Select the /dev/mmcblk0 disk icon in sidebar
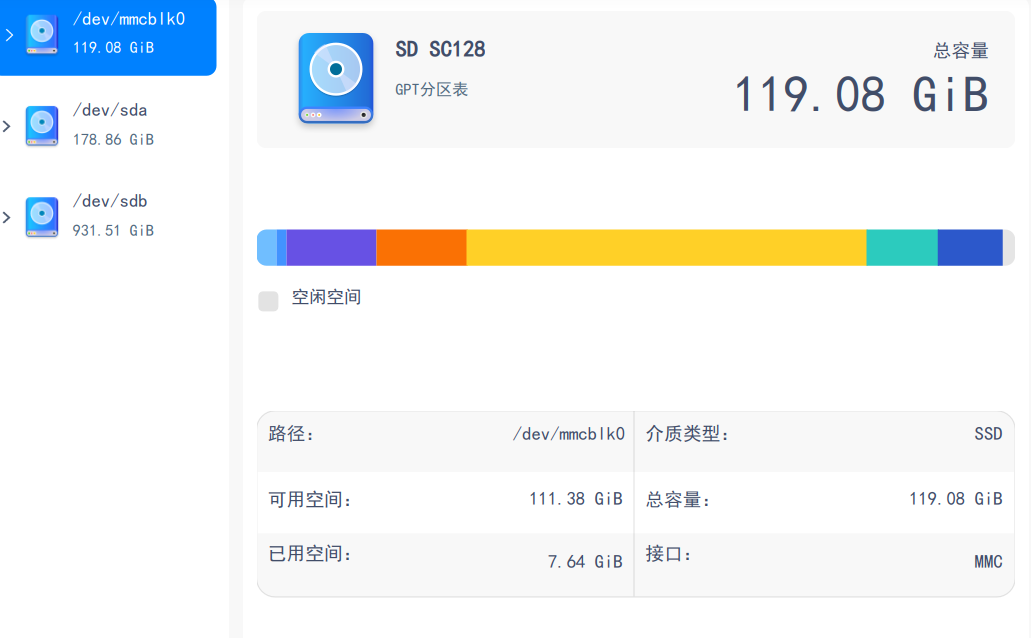 (40, 33)
